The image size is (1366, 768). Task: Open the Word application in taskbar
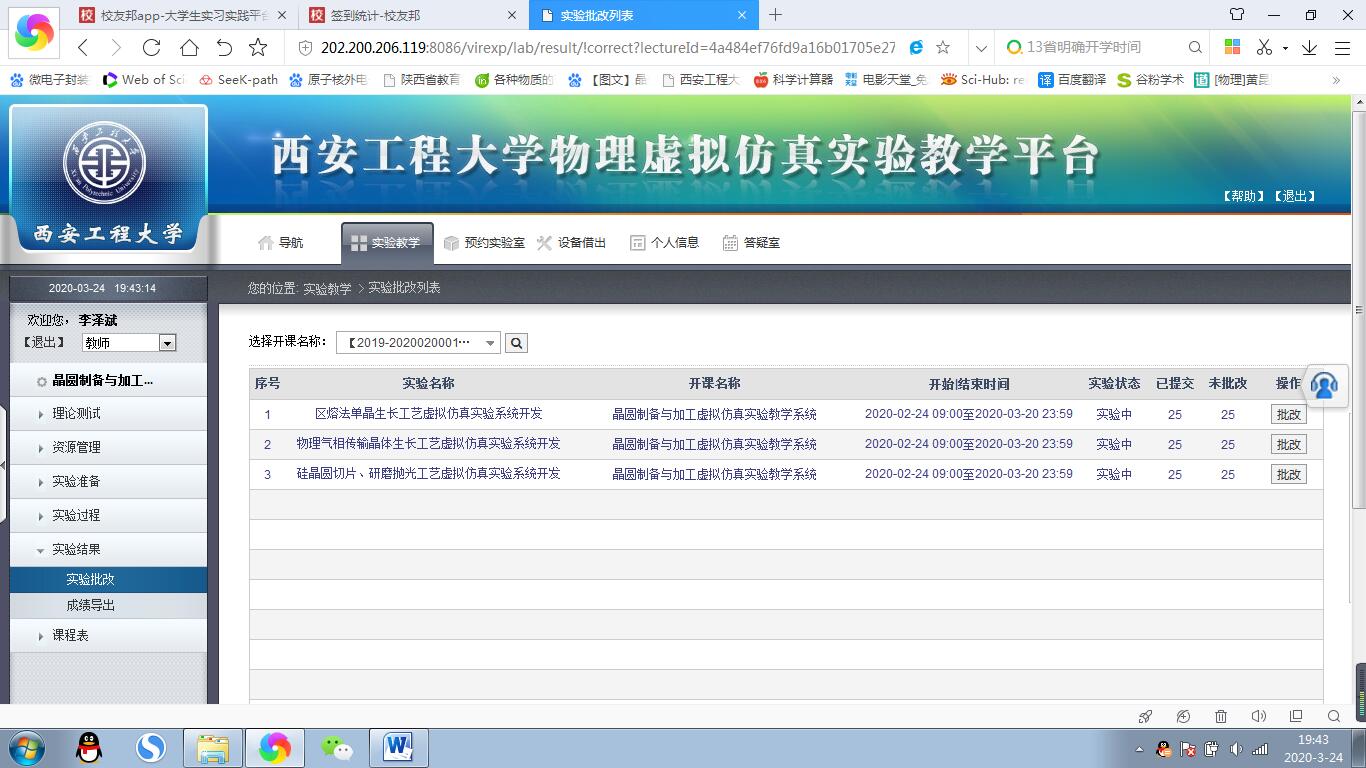coord(399,747)
